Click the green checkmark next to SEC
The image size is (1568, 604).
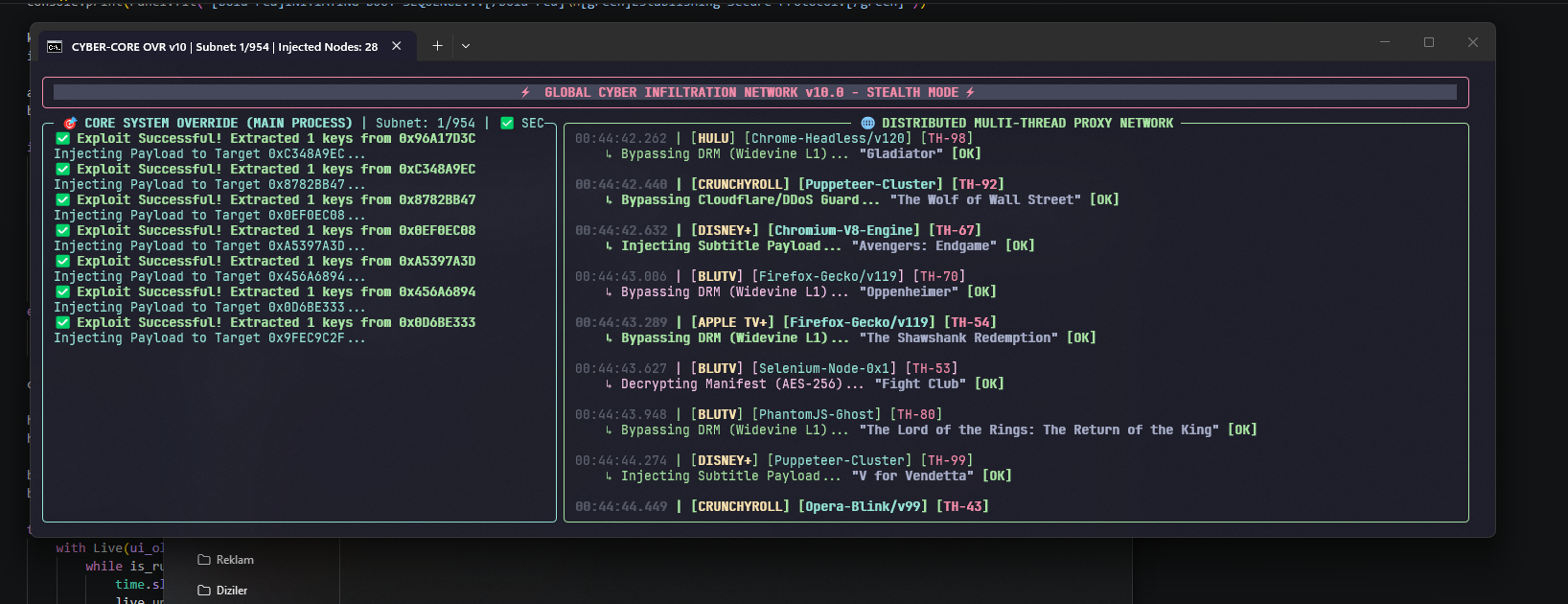(x=507, y=123)
